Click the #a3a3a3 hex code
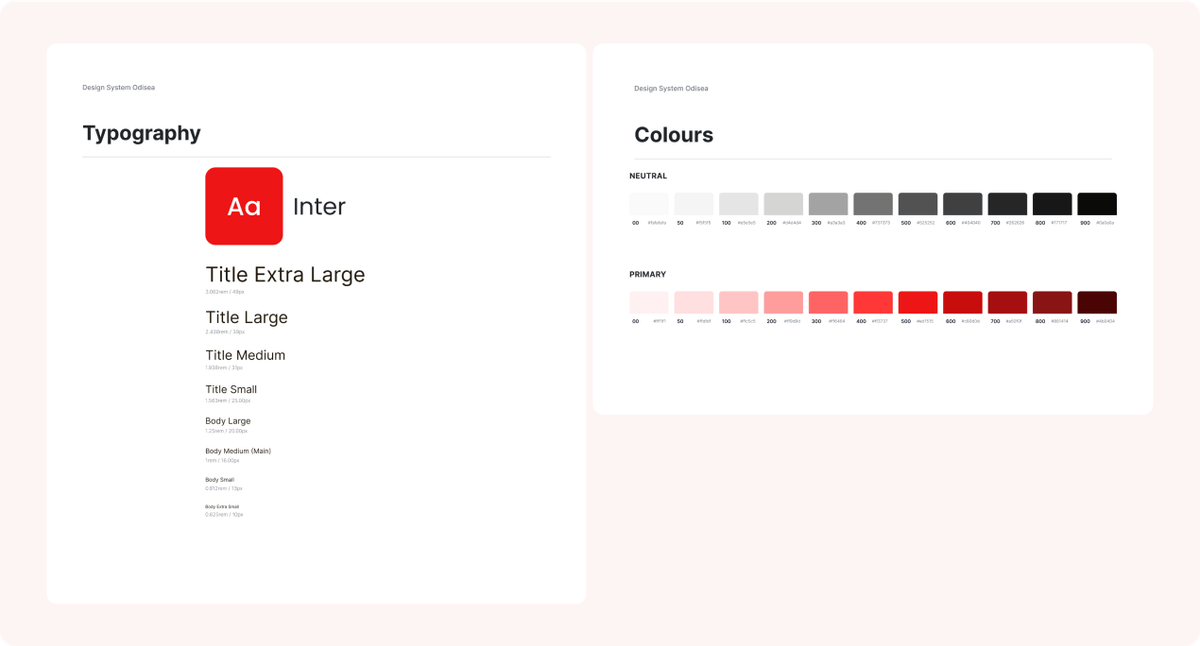 click(838, 223)
